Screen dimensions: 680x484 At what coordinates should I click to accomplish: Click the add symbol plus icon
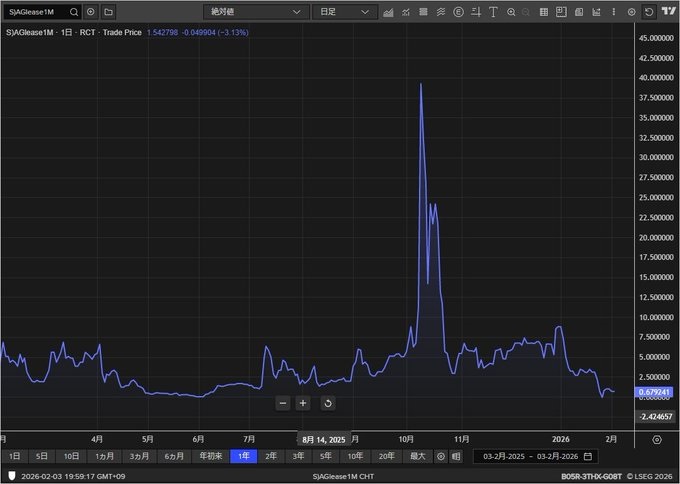91,12
